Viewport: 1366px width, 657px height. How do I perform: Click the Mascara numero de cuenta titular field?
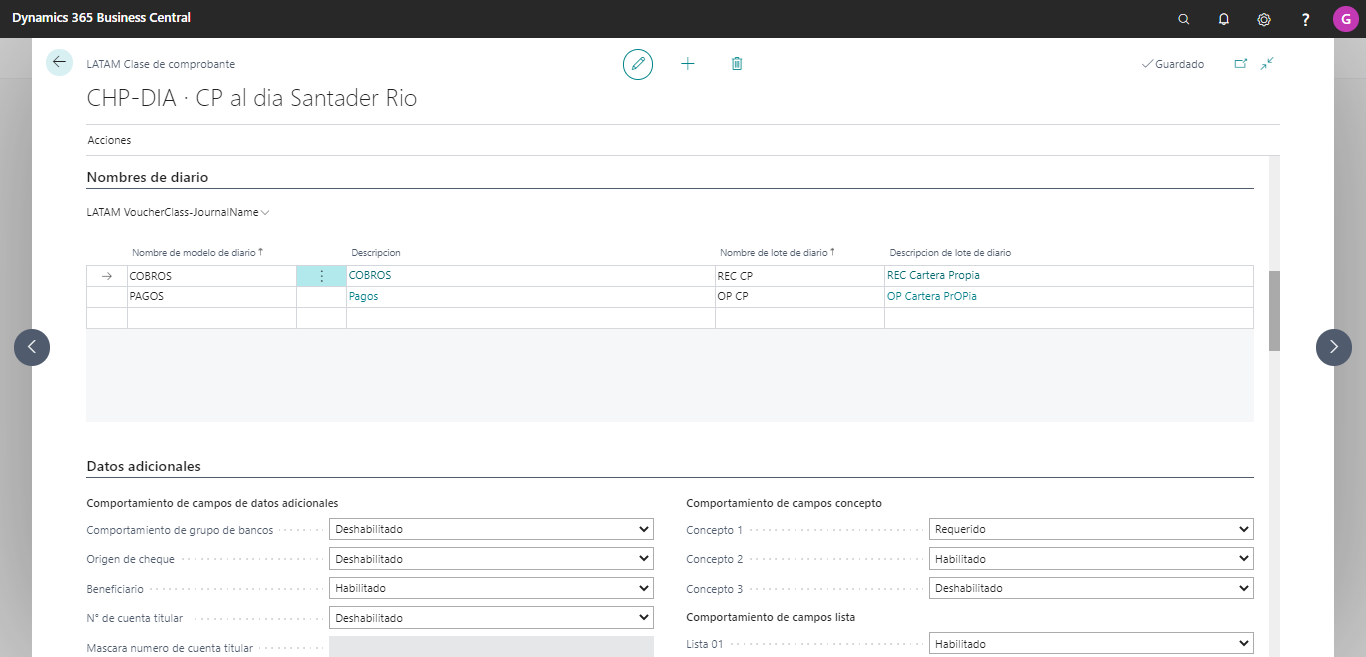click(x=491, y=647)
